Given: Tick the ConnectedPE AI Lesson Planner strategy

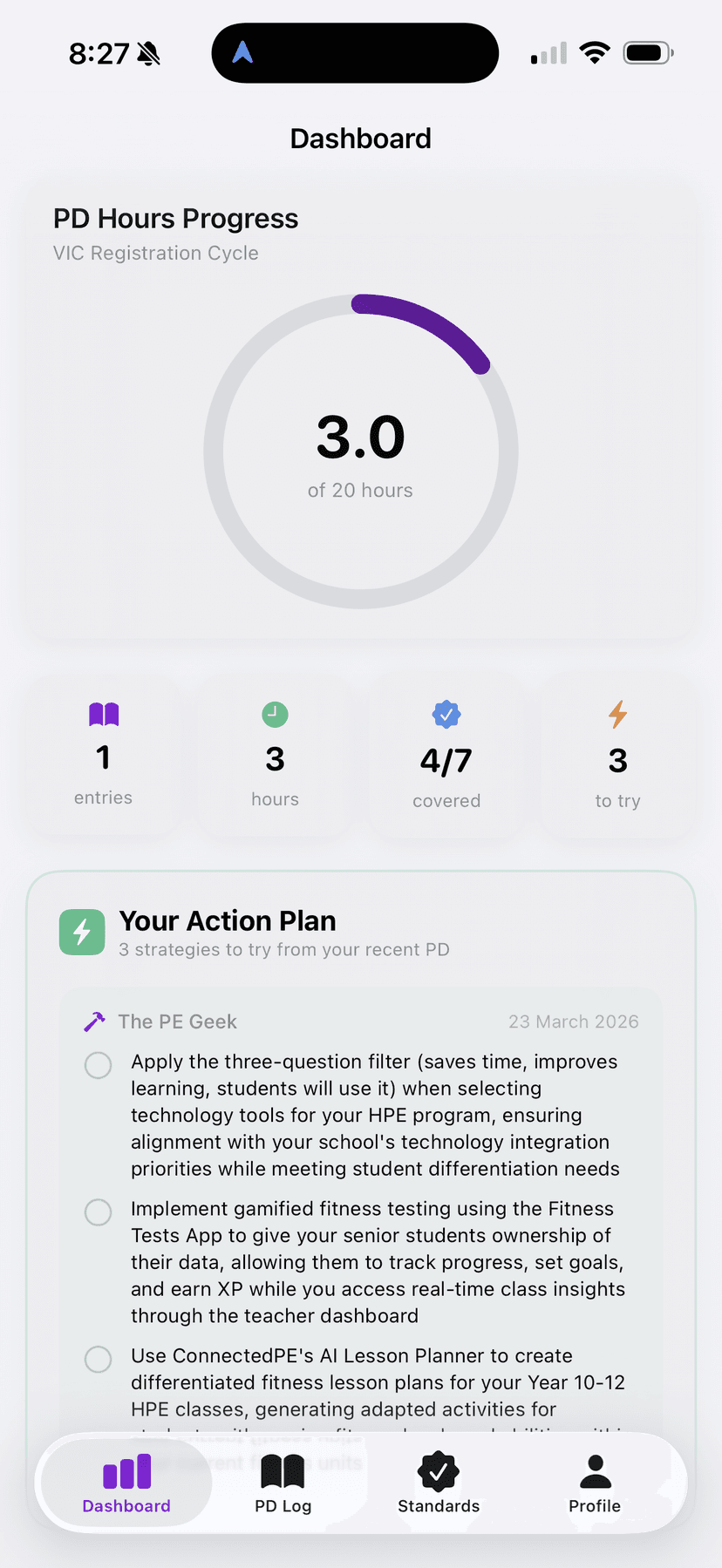Looking at the screenshot, I should tap(98, 1359).
